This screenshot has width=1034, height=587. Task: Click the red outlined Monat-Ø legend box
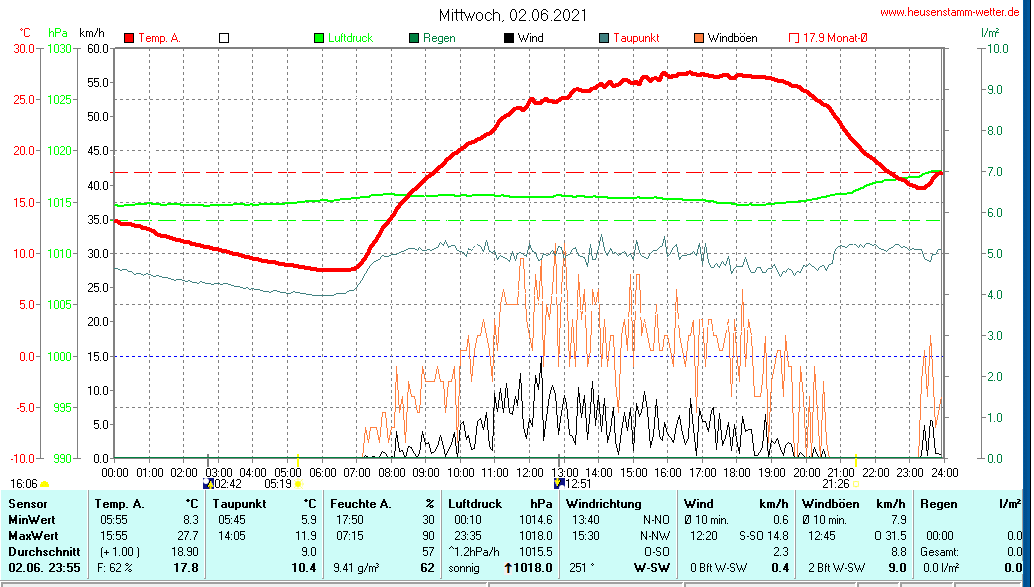794,38
